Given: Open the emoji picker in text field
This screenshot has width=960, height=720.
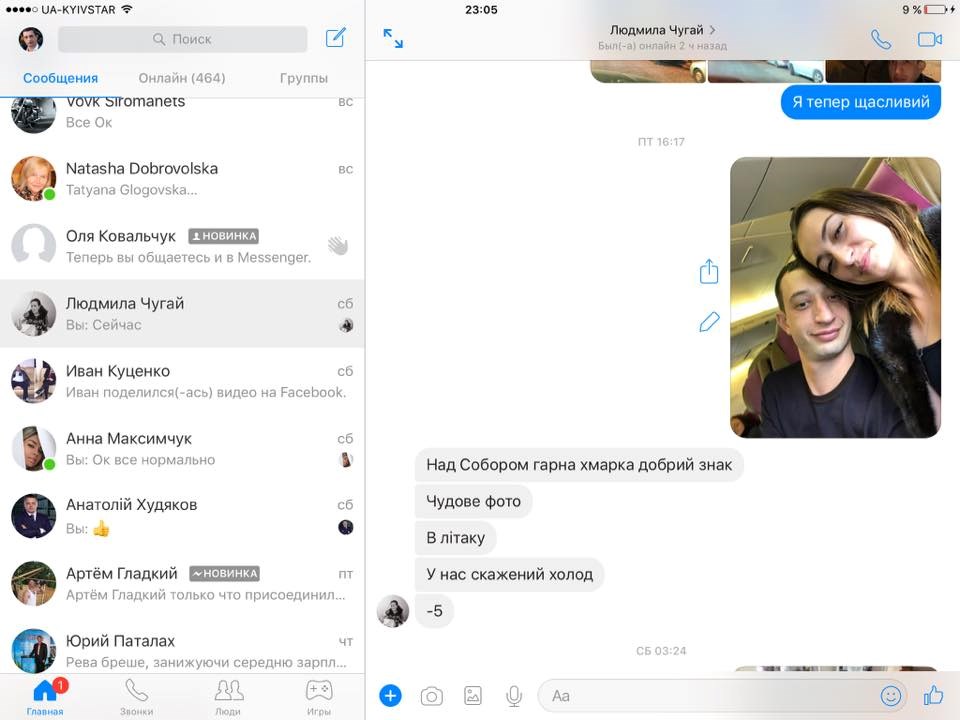Looking at the screenshot, I should click(x=890, y=695).
